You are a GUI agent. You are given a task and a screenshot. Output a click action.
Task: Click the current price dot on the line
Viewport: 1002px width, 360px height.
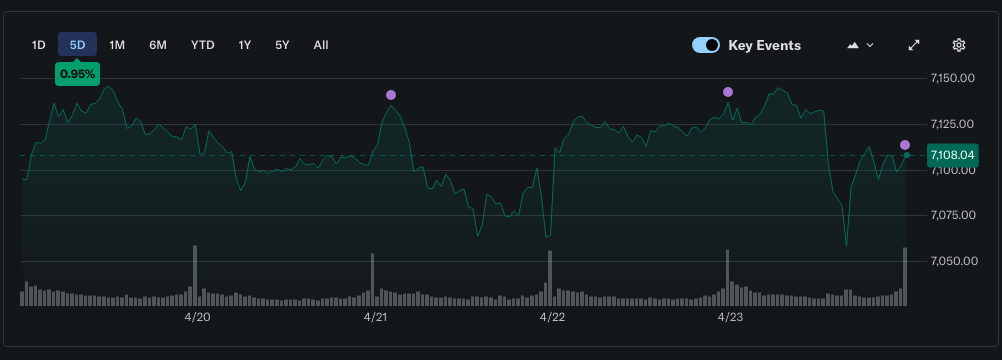pyautogui.click(x=906, y=155)
